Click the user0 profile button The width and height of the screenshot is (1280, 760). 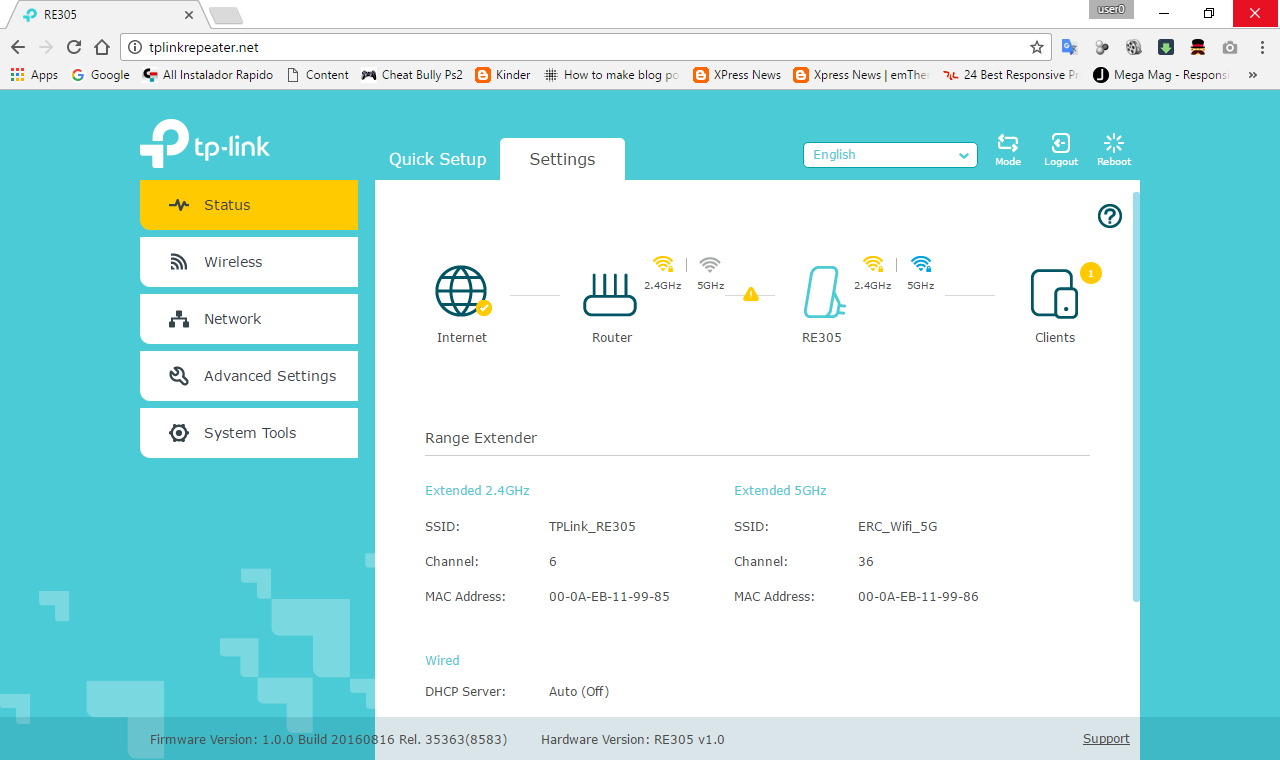pyautogui.click(x=1111, y=9)
